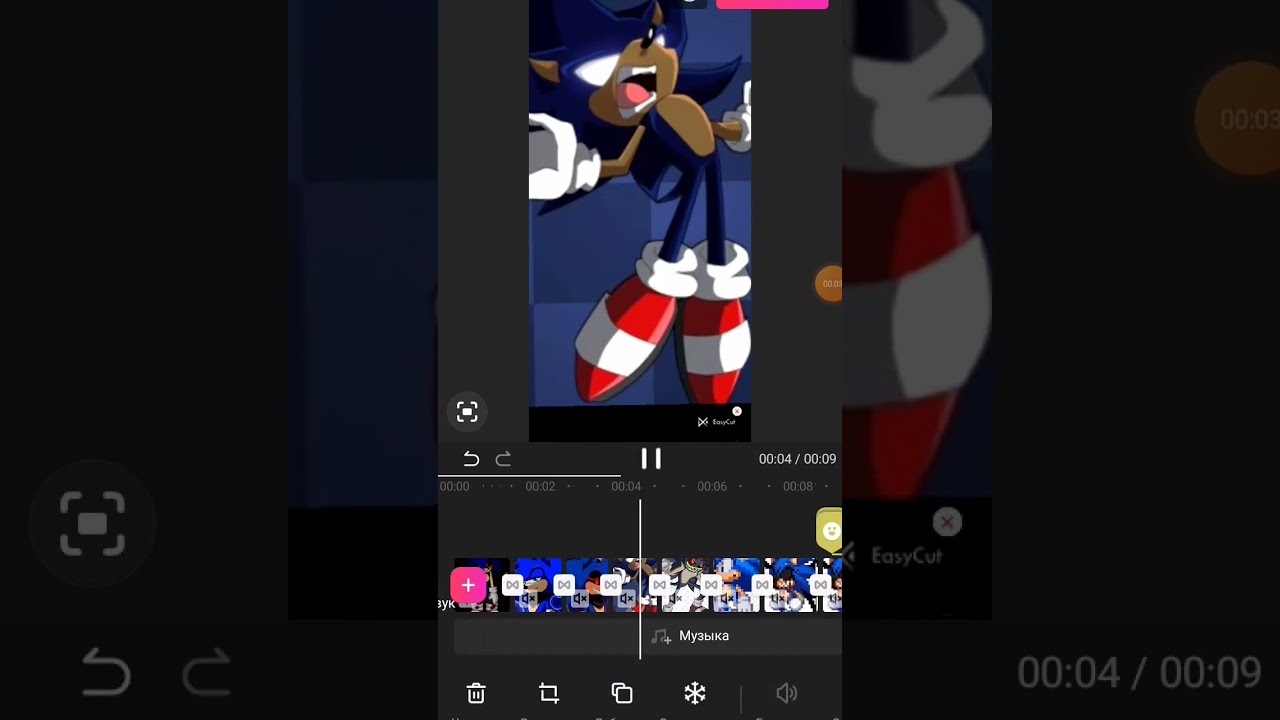
Task: Toggle mute on clip under the playhead
Action: (x=626, y=599)
